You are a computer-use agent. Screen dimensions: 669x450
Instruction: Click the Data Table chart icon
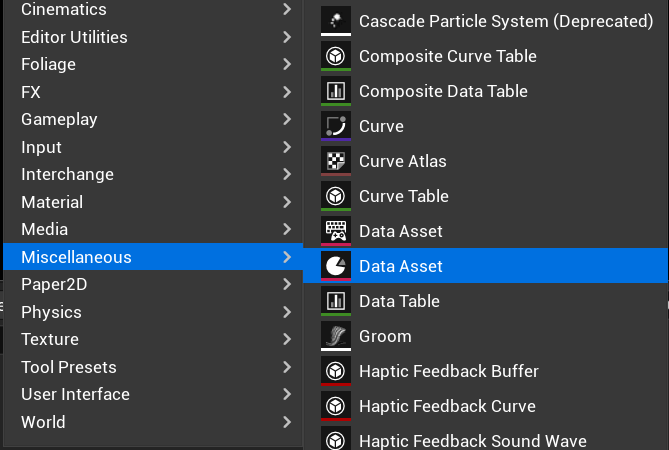tap(336, 301)
